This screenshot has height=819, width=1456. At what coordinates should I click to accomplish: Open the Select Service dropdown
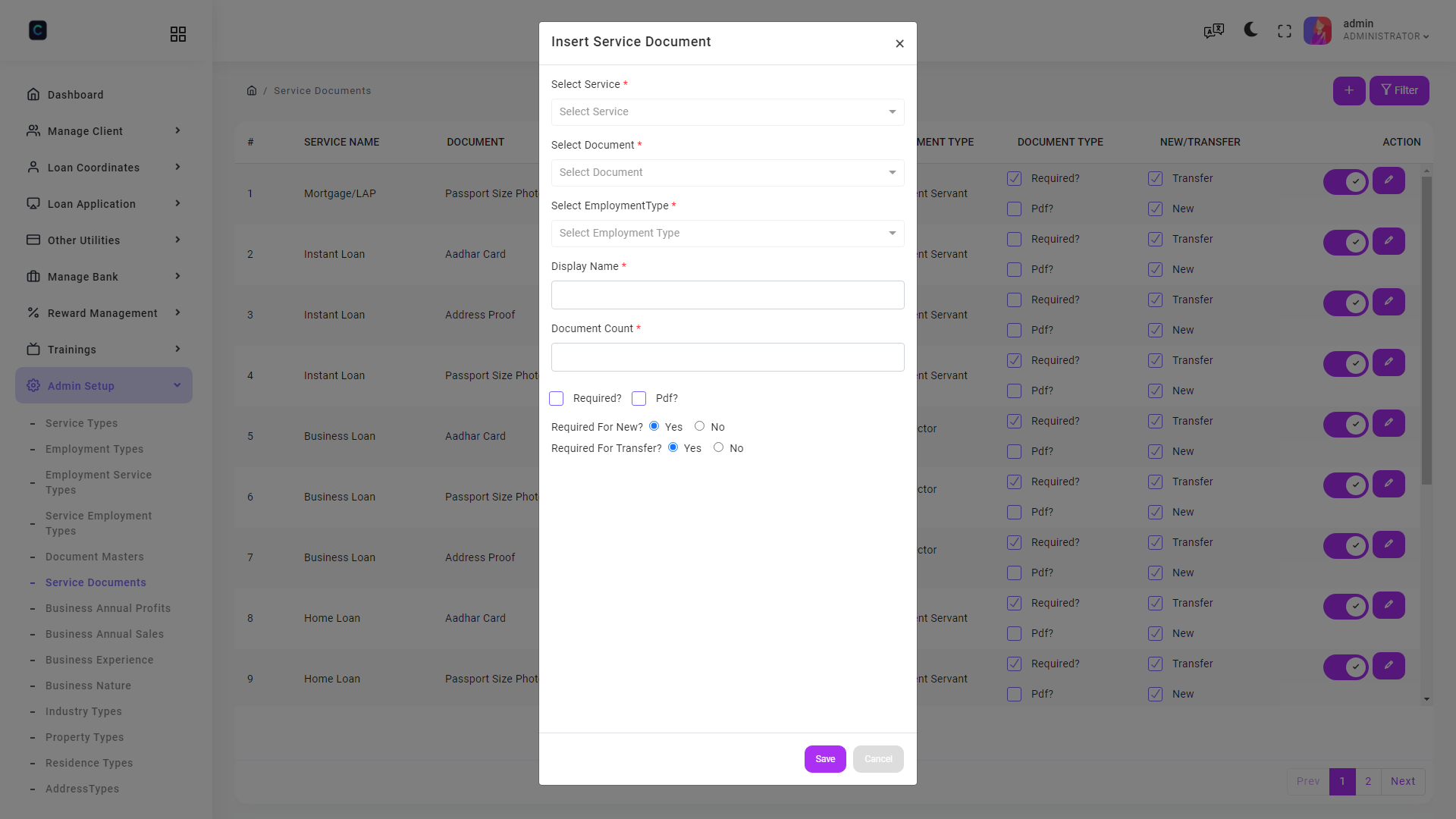pos(727,111)
